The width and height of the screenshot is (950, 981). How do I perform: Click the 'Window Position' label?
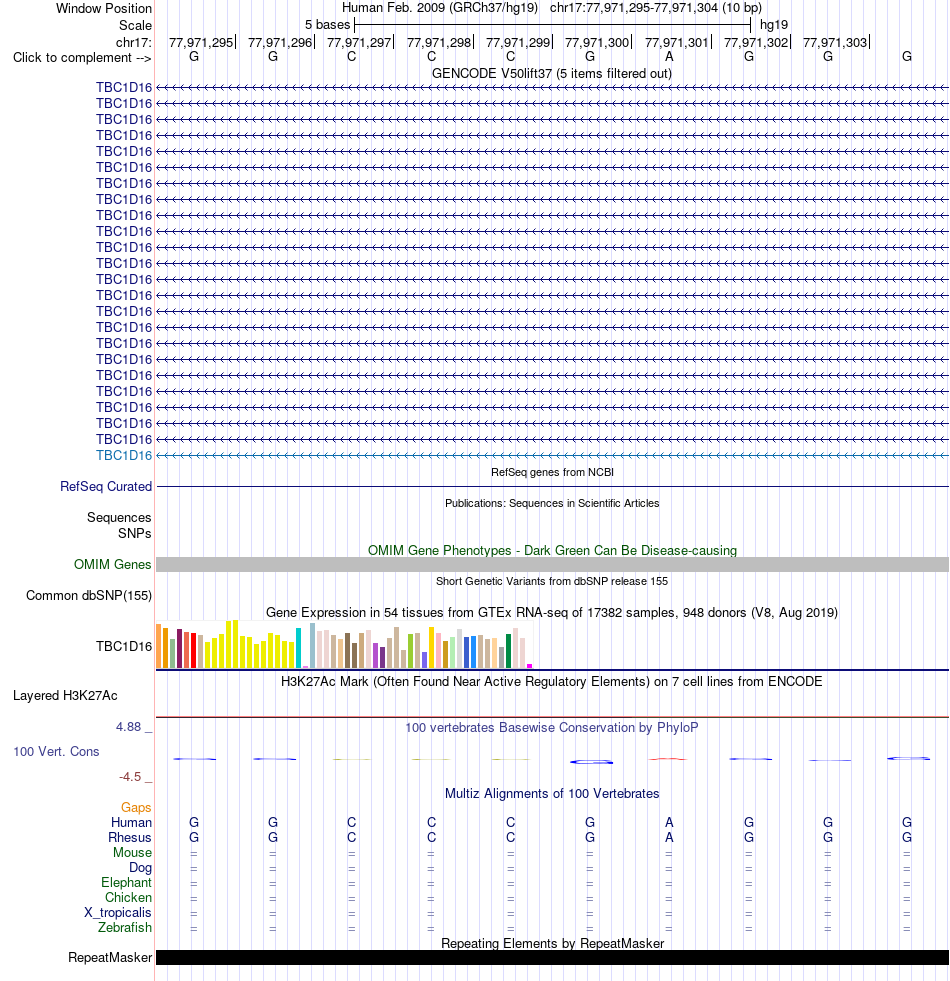[x=104, y=8]
